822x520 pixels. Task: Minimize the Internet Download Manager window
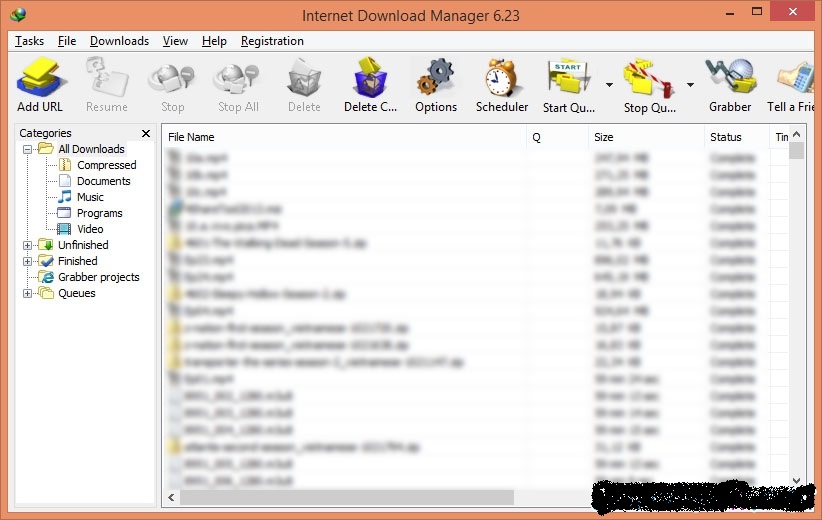[x=730, y=13]
